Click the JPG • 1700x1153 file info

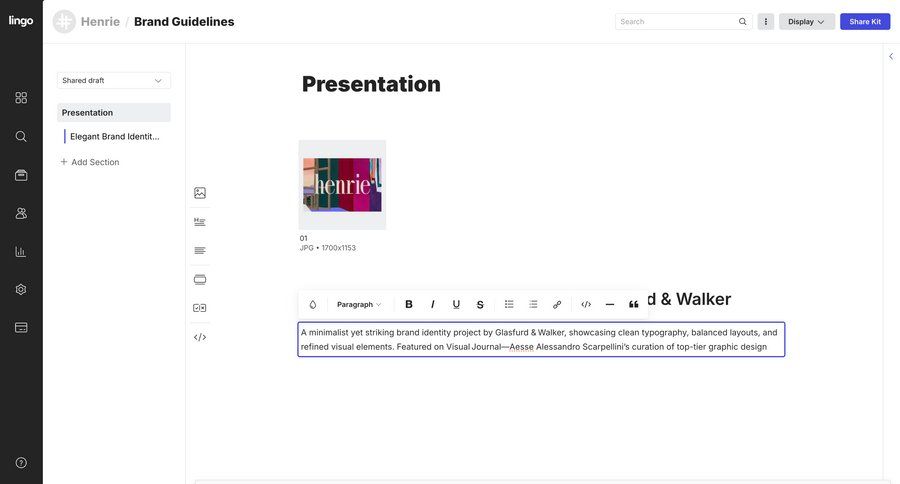click(x=328, y=248)
